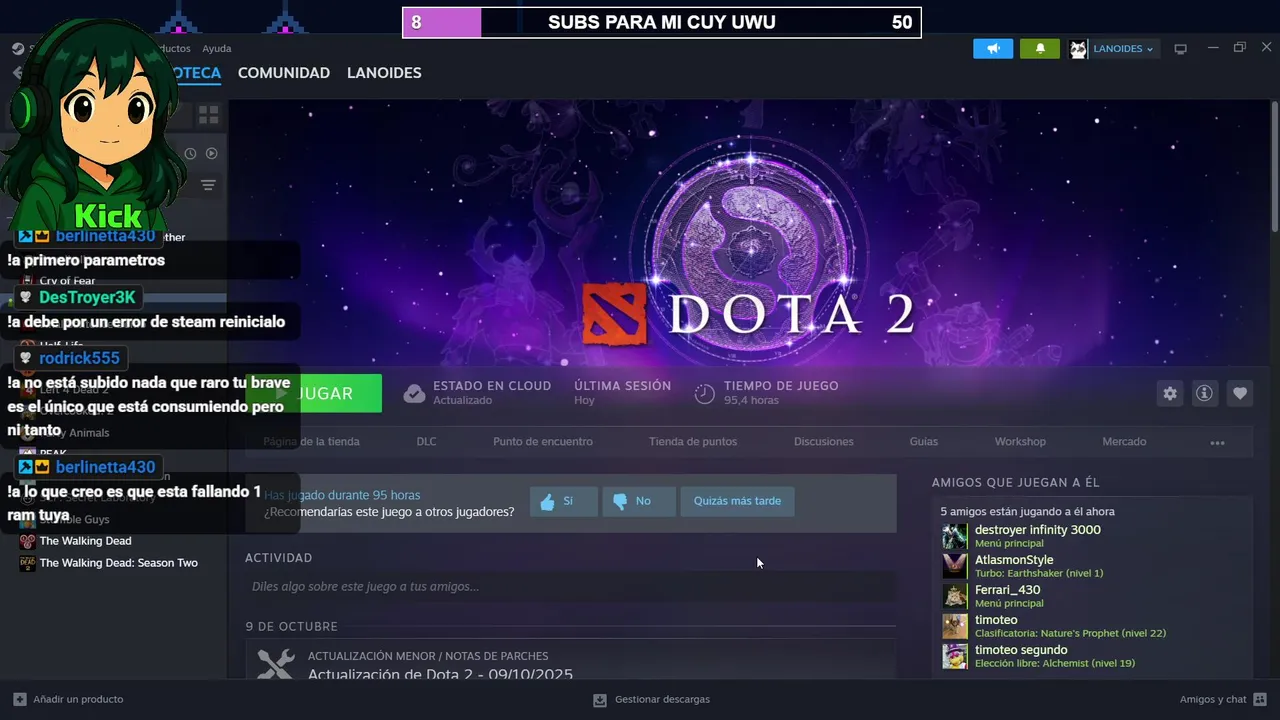Select The Walking Dead: Season Two

(119, 563)
